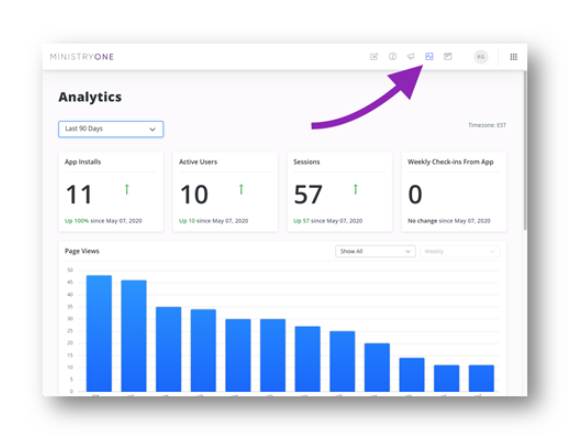Click 'No change since May 07, 2020' text
This screenshot has width=586, height=445.
pos(449,221)
